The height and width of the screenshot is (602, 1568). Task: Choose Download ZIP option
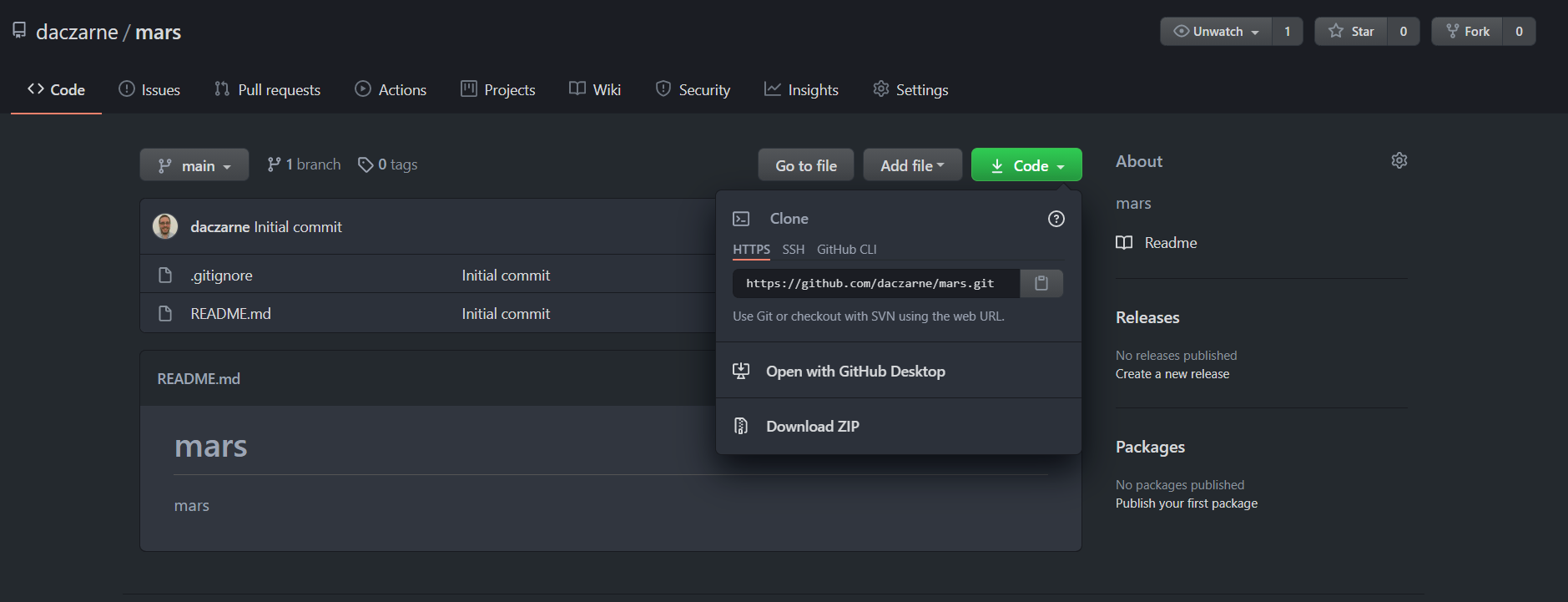click(x=812, y=427)
